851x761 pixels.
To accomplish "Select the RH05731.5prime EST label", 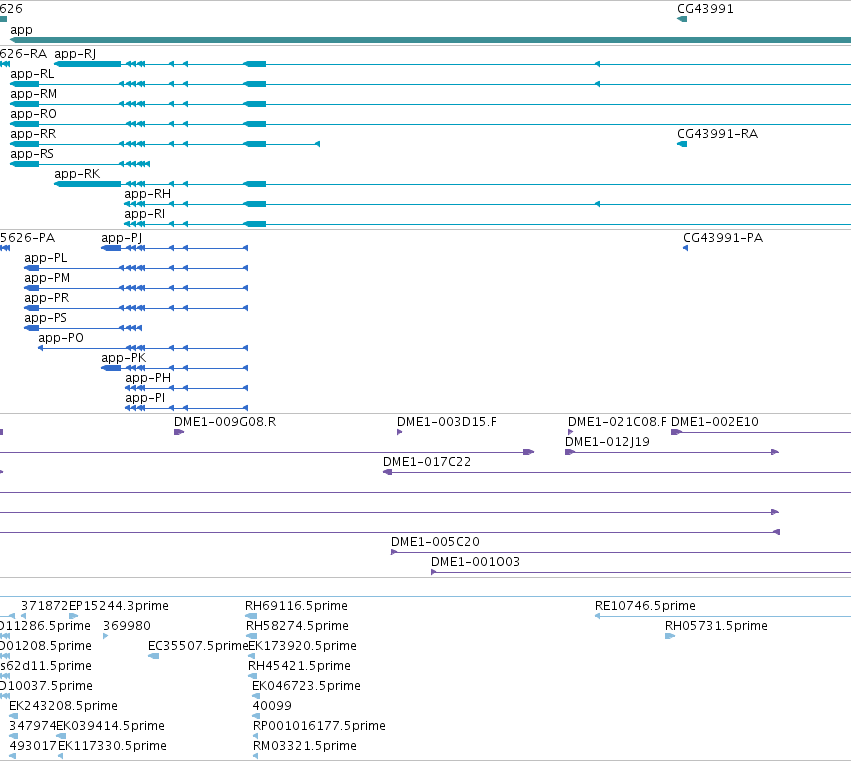I will click(x=716, y=626).
